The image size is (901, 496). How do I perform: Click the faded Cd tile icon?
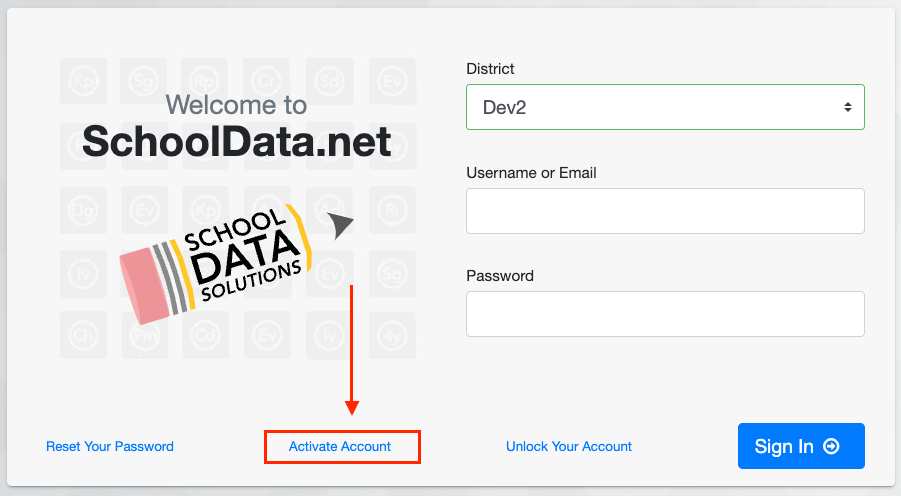click(206, 335)
